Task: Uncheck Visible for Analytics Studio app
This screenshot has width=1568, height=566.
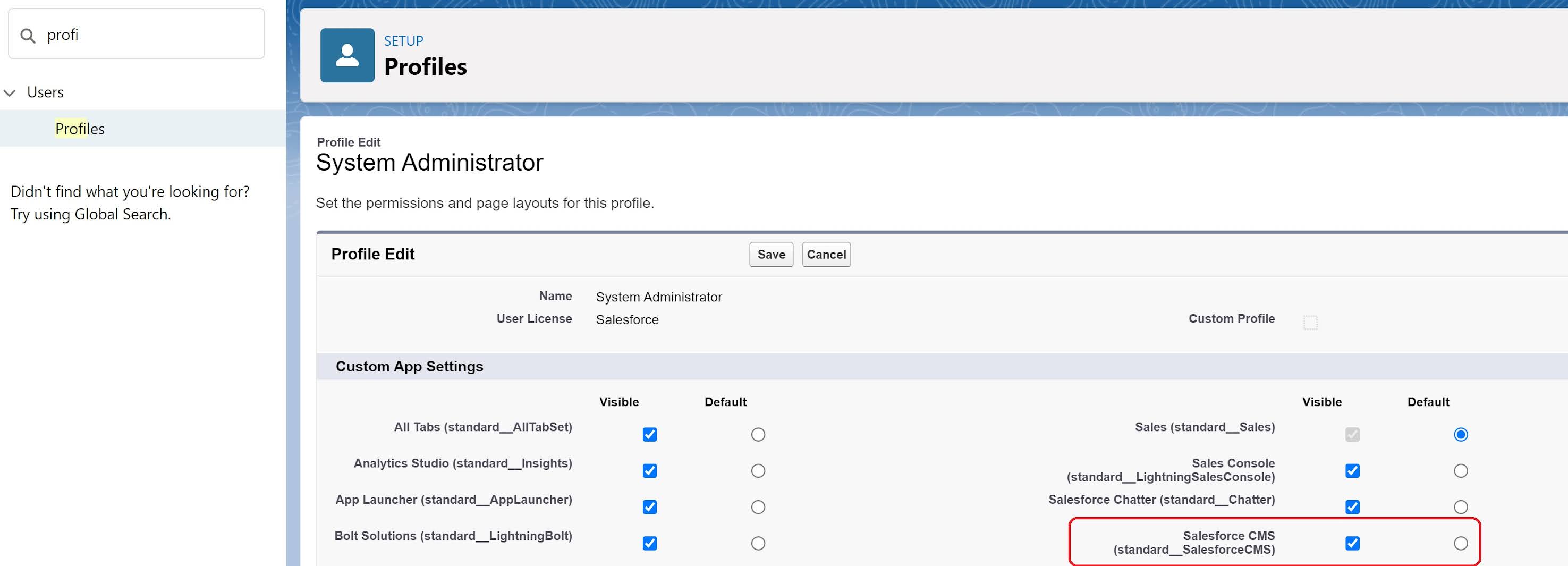Action: (x=649, y=470)
